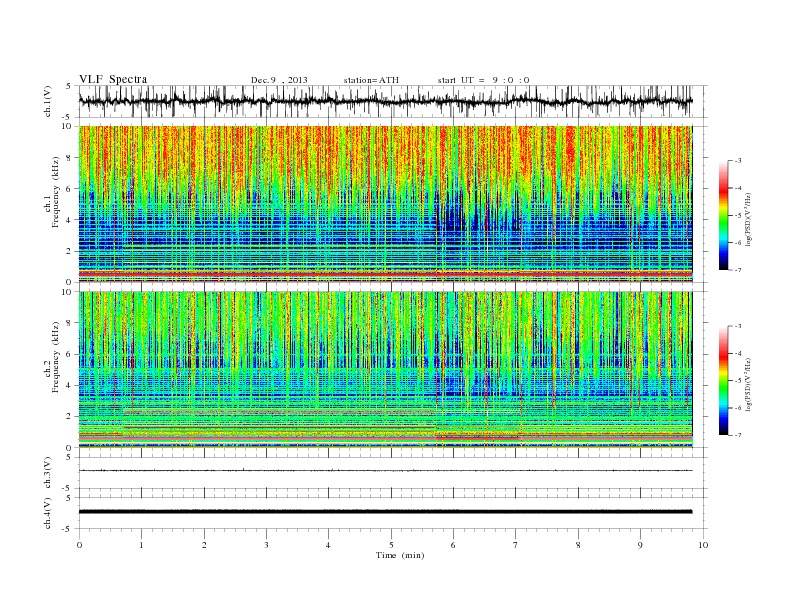This screenshot has width=792, height=612.
Task: Select the "ch.4(V)" axis label
Action: 48,513
